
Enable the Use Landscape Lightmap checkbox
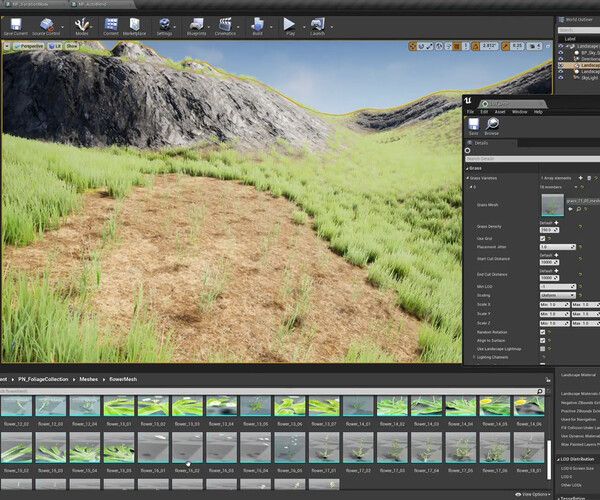(543, 348)
